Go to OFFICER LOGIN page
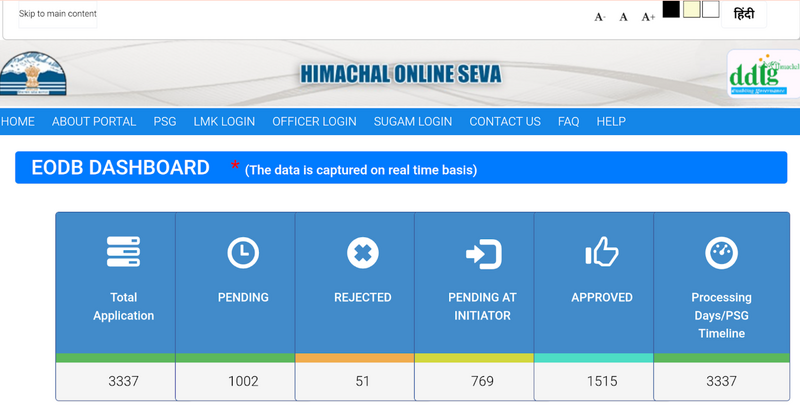 pos(314,121)
